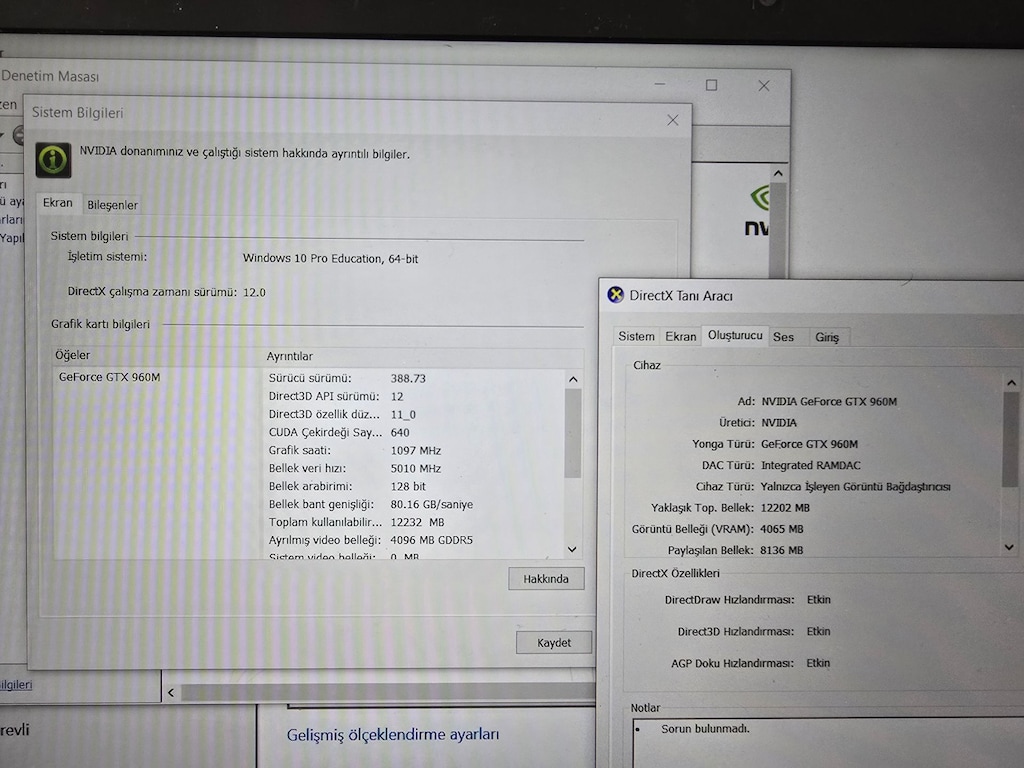Image resolution: width=1024 pixels, height=768 pixels.
Task: Open Gelişmiş ölçeklendirme ayarları link
Action: click(x=392, y=735)
